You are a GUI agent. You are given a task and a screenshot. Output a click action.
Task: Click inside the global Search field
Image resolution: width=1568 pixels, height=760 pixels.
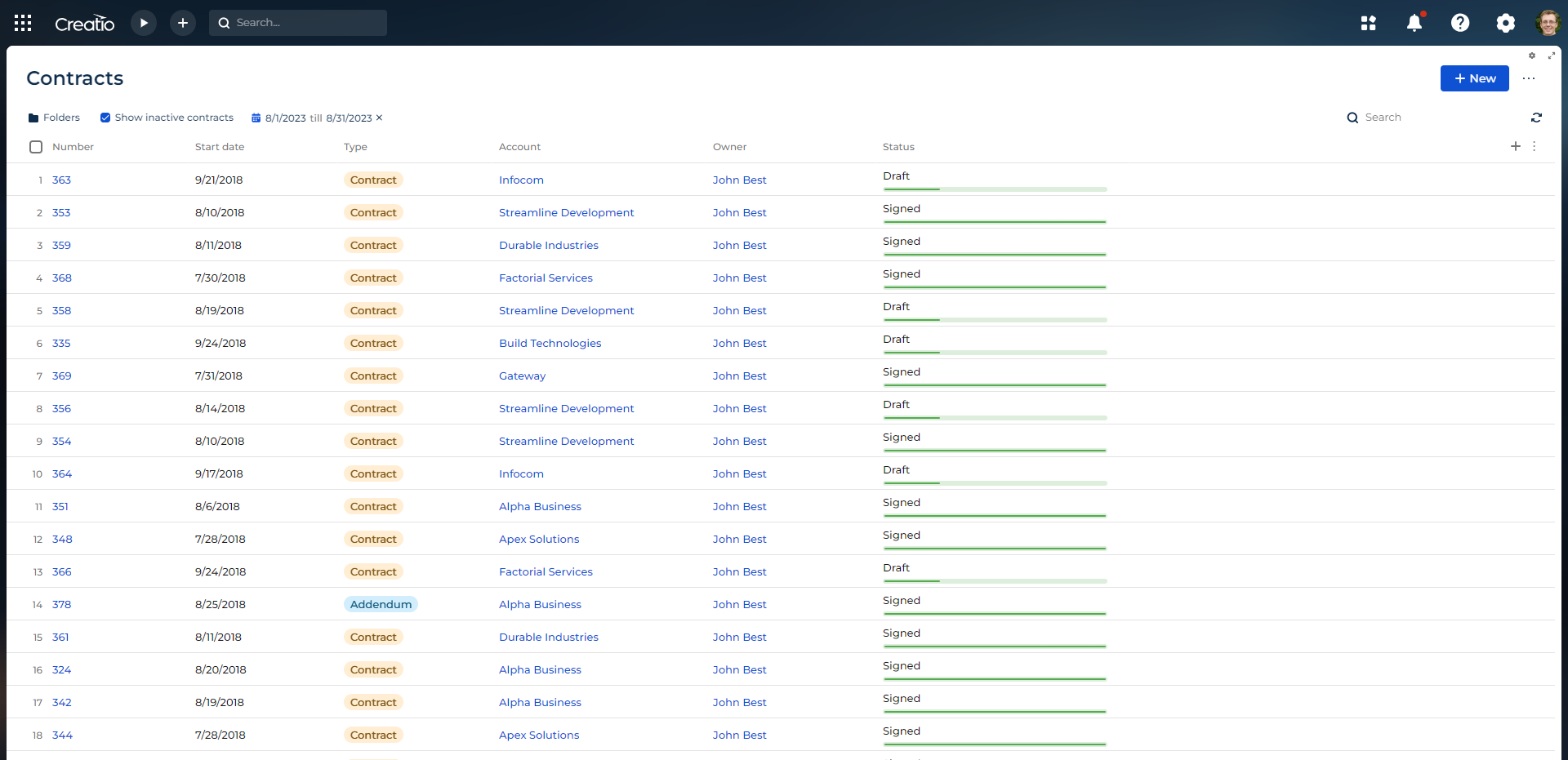[x=298, y=22]
